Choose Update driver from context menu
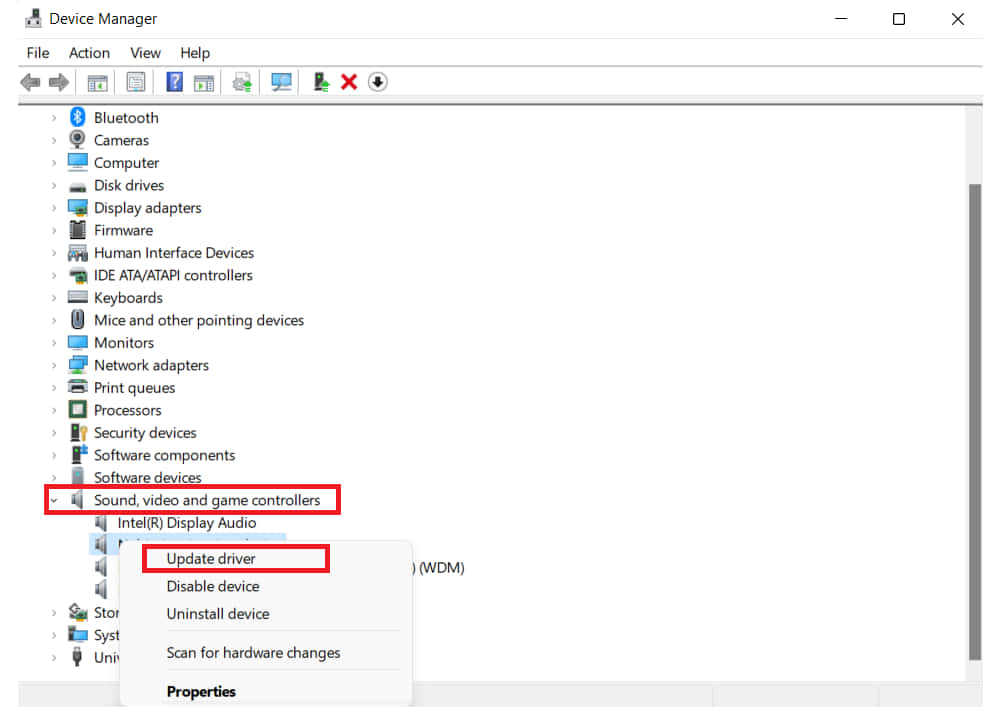 (211, 559)
